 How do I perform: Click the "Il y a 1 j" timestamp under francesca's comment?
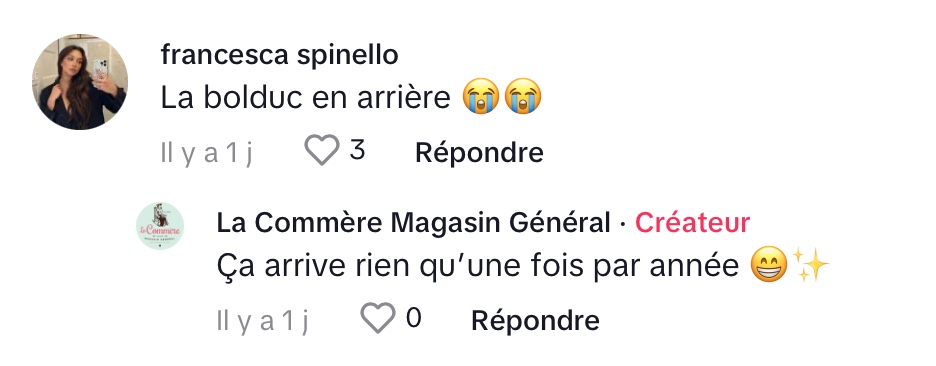click(x=207, y=153)
